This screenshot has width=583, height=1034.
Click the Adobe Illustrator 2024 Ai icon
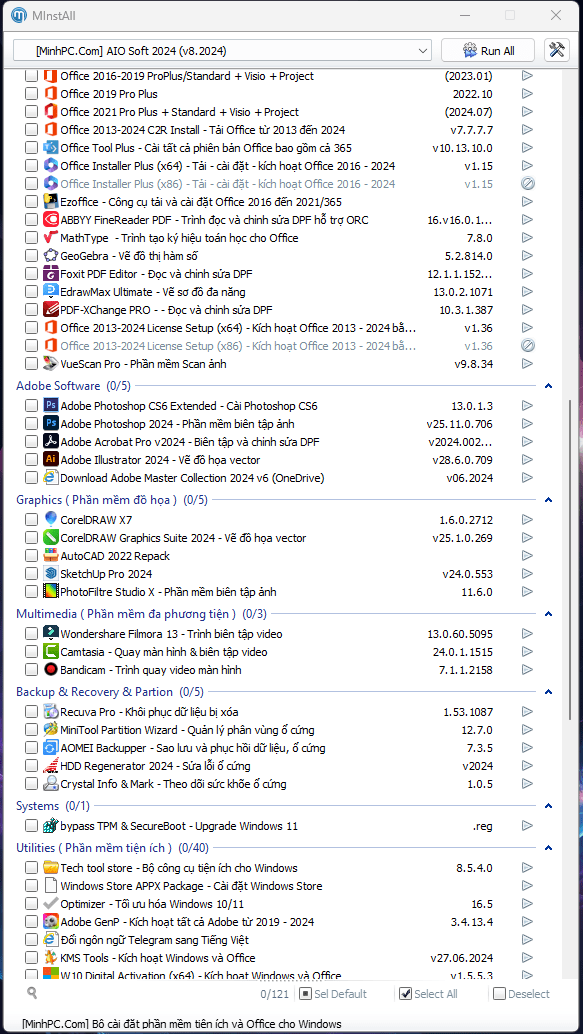tap(51, 460)
